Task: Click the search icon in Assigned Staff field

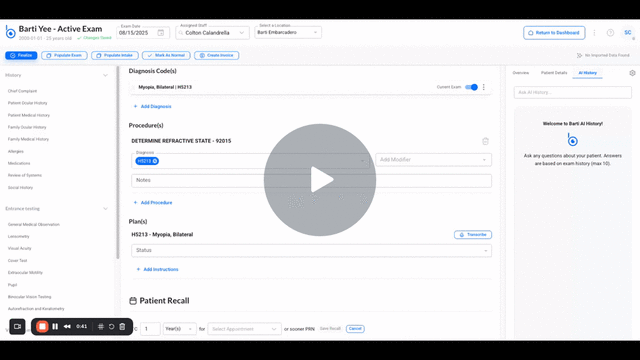Action: 180,33
